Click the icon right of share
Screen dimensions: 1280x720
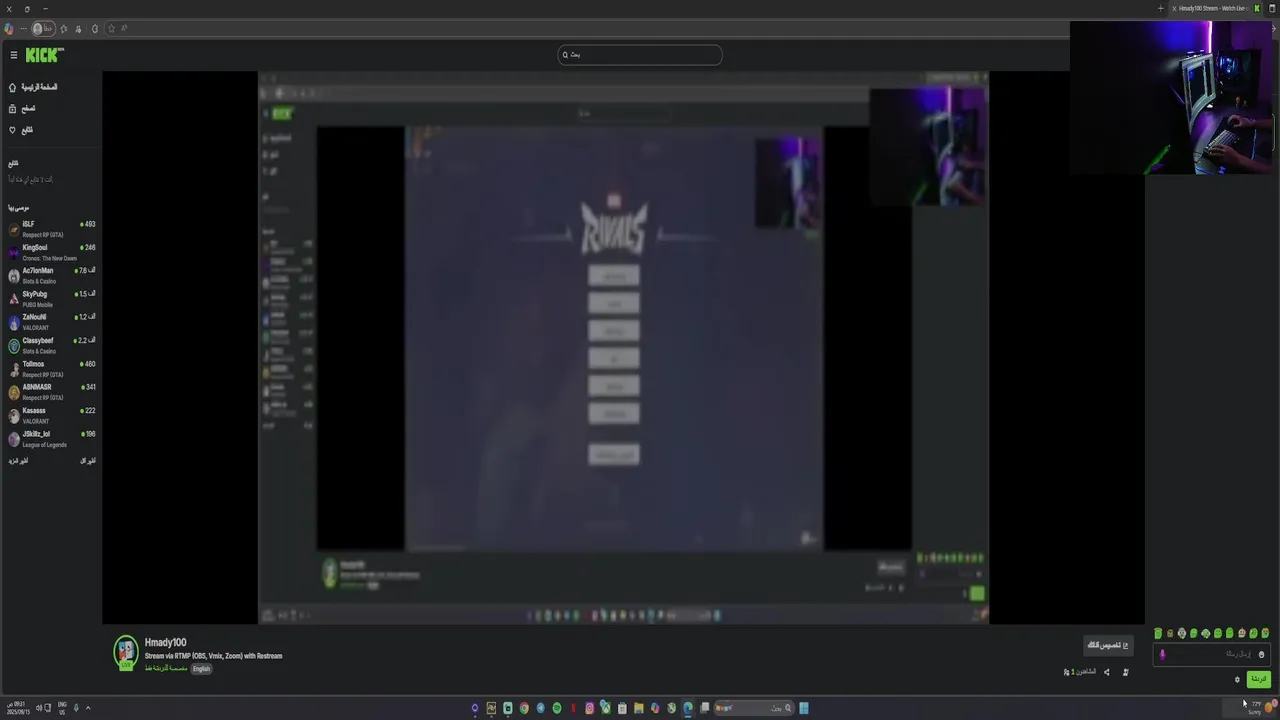tap(1126, 672)
